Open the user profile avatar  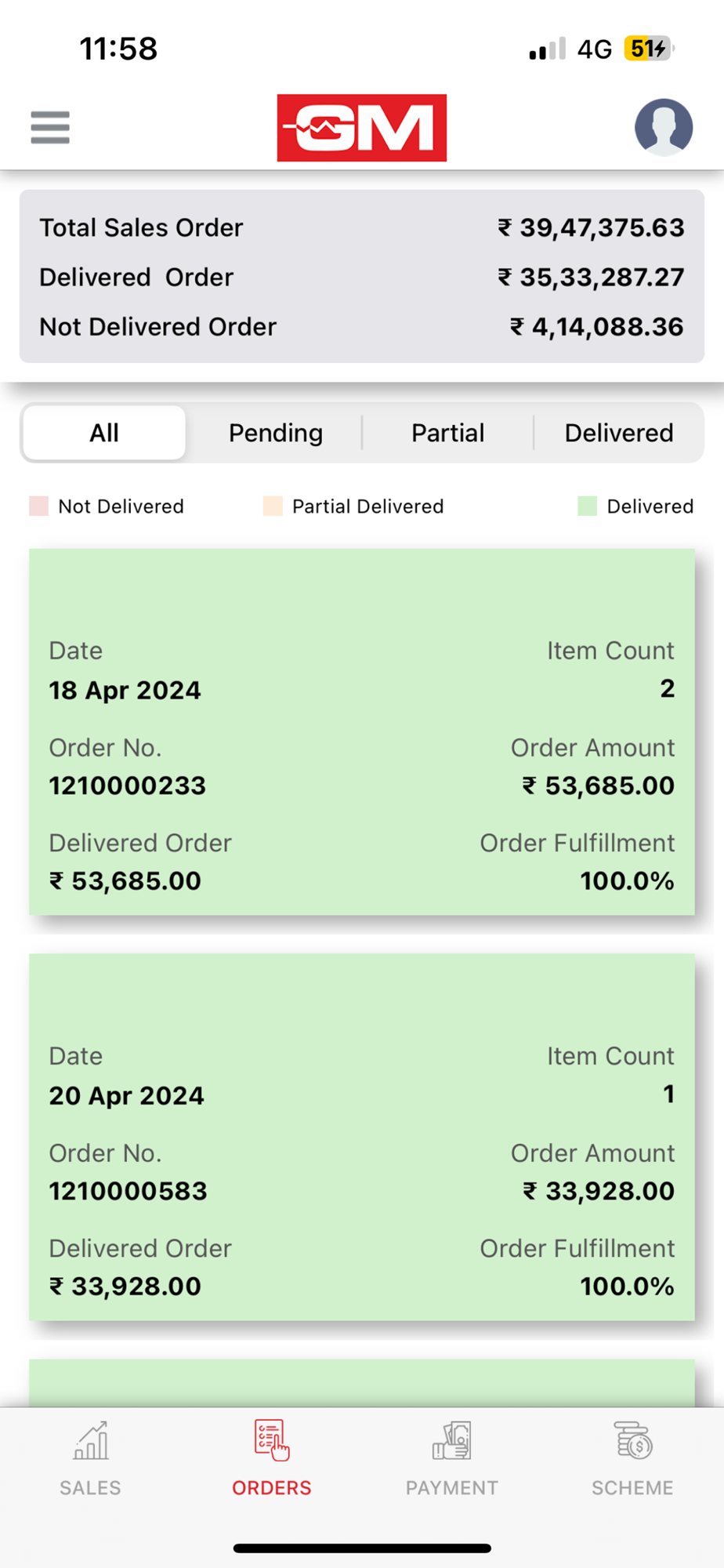(663, 127)
